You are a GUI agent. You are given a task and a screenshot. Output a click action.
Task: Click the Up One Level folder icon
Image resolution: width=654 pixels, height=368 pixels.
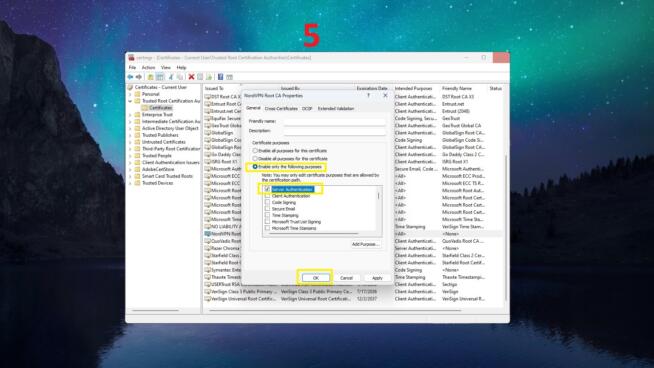click(x=151, y=77)
